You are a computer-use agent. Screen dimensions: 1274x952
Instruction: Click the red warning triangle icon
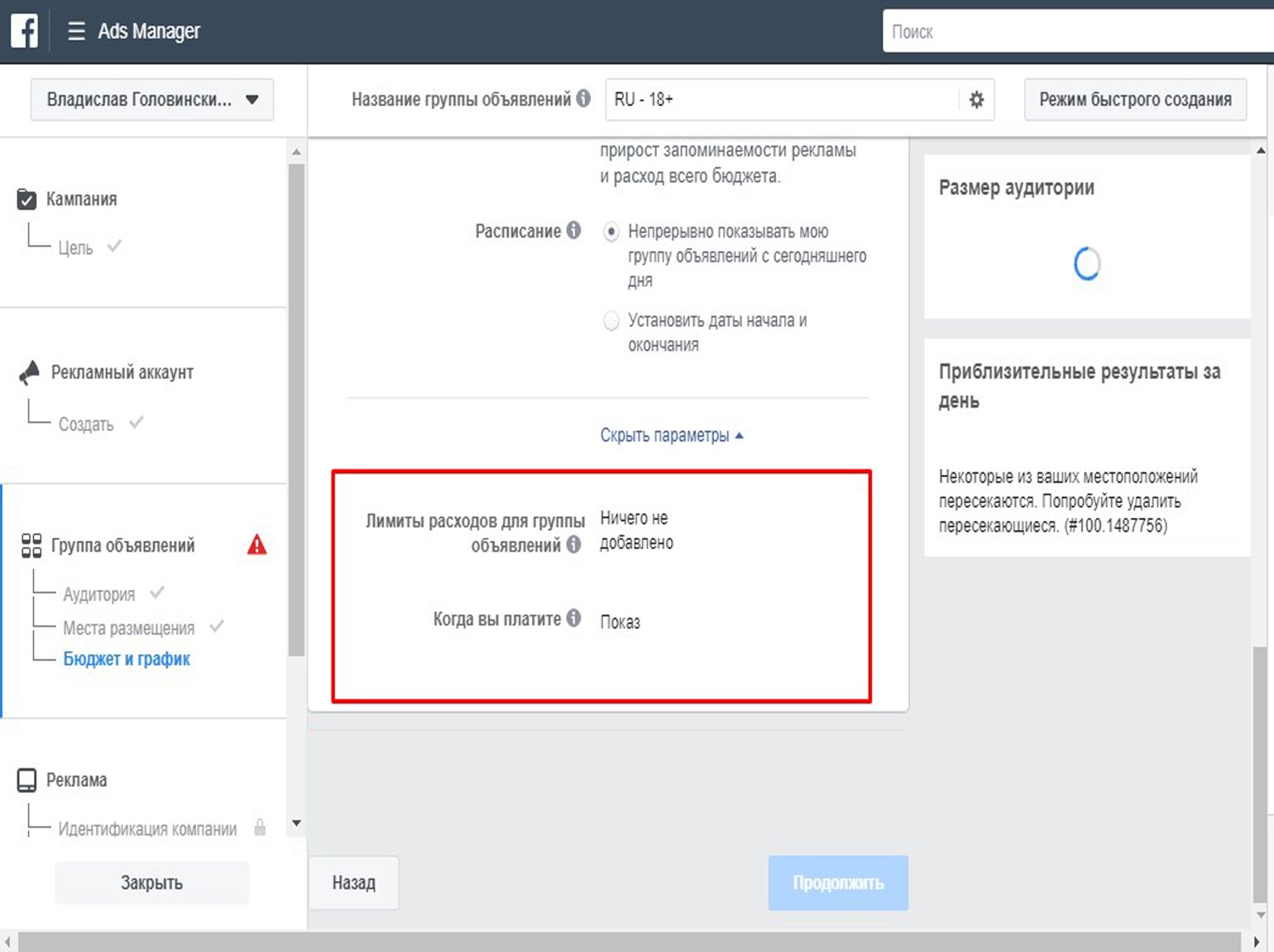(x=257, y=544)
